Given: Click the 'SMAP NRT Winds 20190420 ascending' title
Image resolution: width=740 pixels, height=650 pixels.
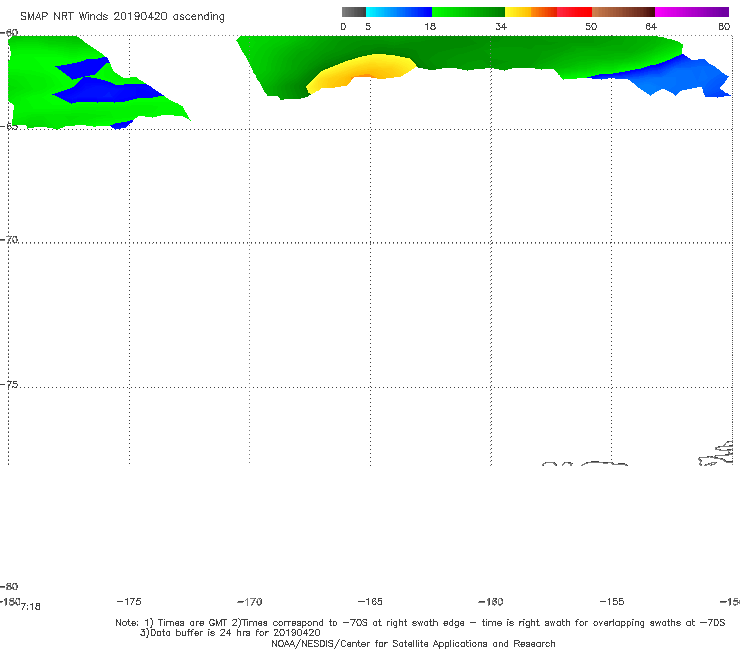Looking at the screenshot, I should point(122,16).
